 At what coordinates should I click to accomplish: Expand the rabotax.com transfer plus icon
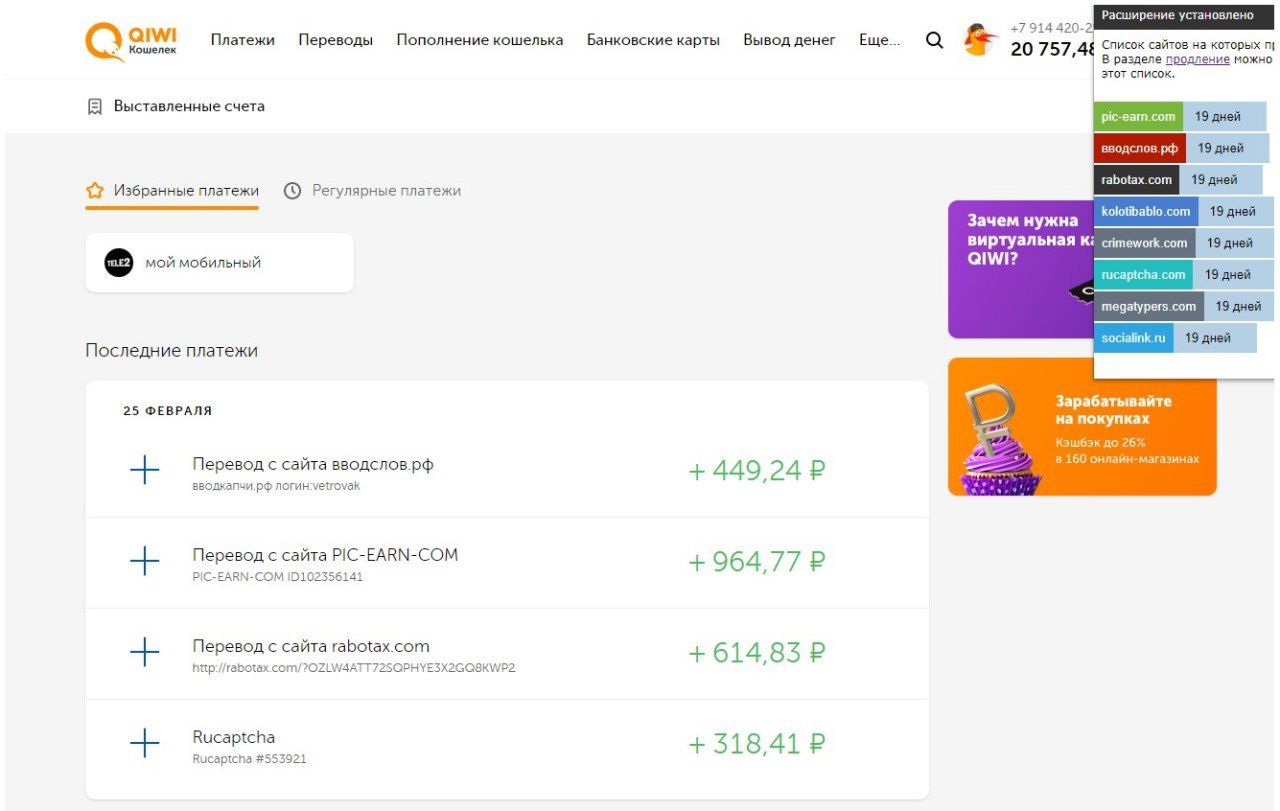point(145,653)
